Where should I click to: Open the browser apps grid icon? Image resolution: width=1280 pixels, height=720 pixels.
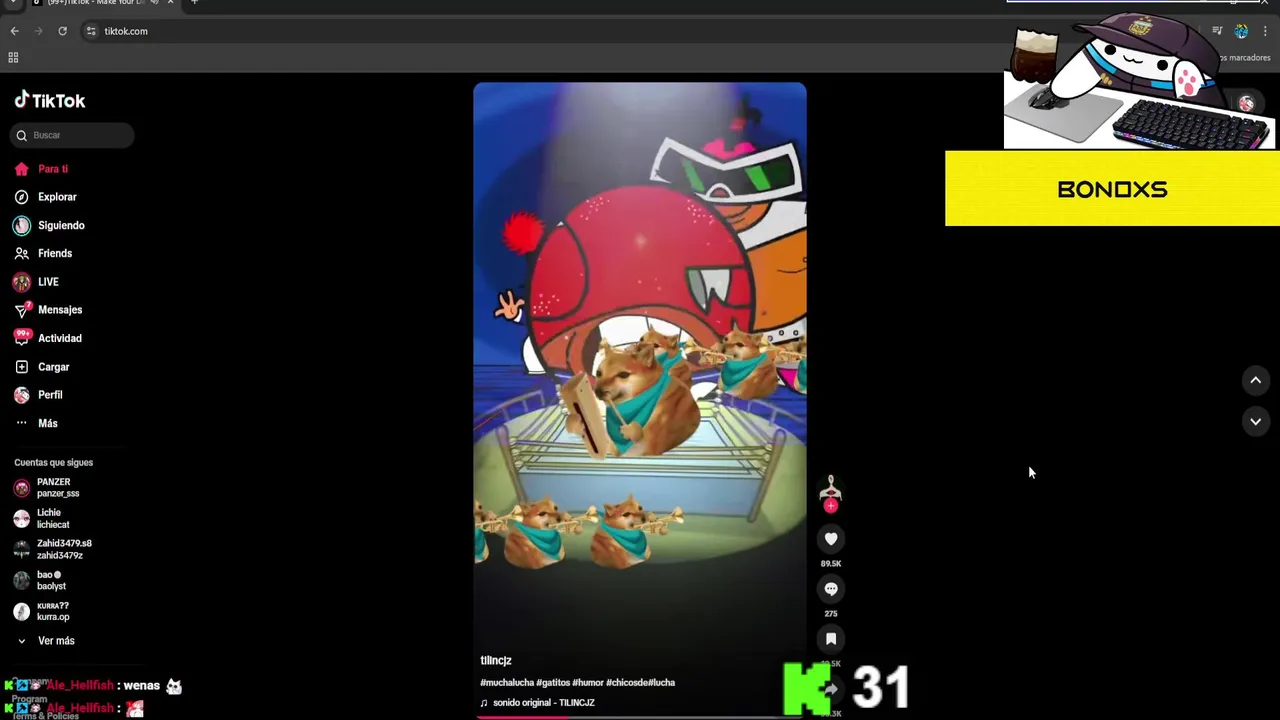point(14,58)
